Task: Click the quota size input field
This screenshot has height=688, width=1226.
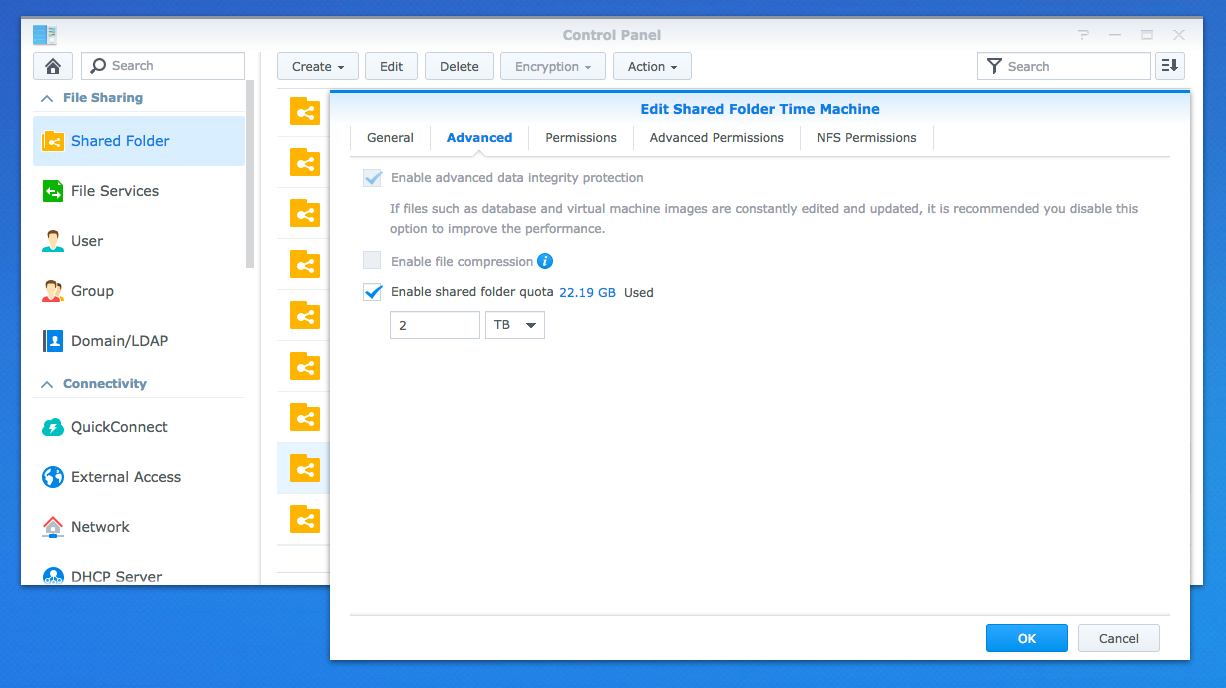Action: pyautogui.click(x=435, y=325)
